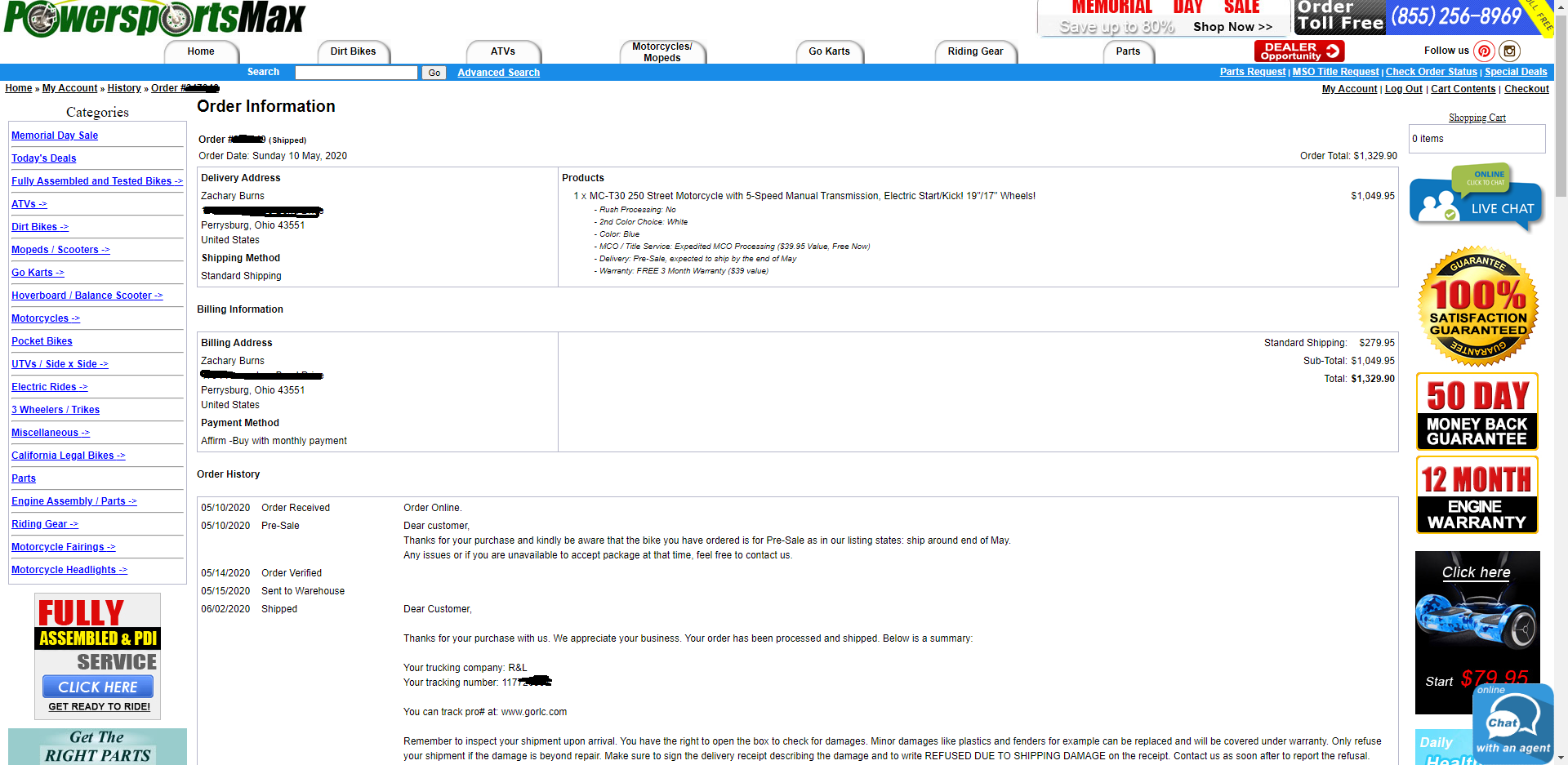Expand Hoverboard / Balance Scooter category
The width and height of the screenshot is (1568, 765).
(x=87, y=296)
